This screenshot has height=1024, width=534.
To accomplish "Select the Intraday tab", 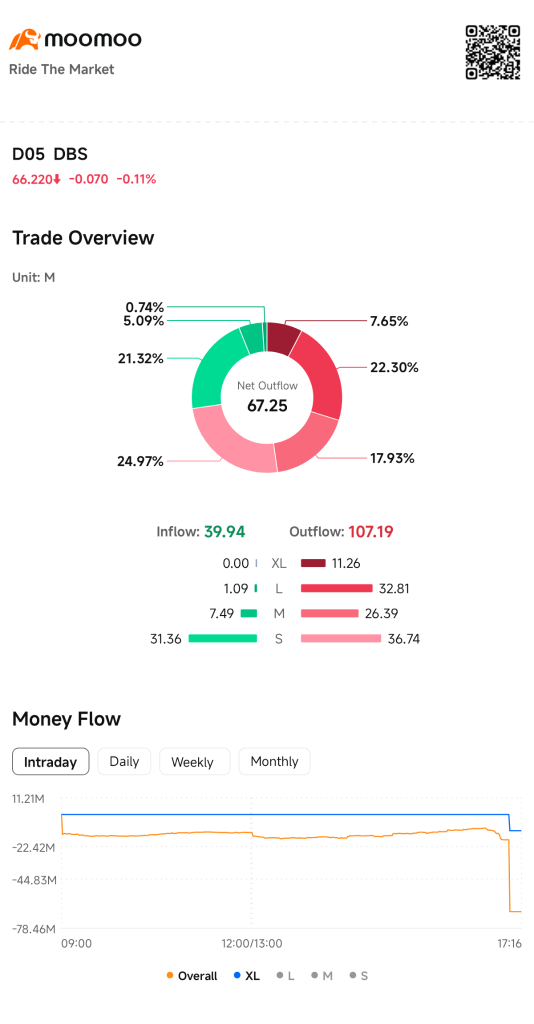I will point(50,761).
